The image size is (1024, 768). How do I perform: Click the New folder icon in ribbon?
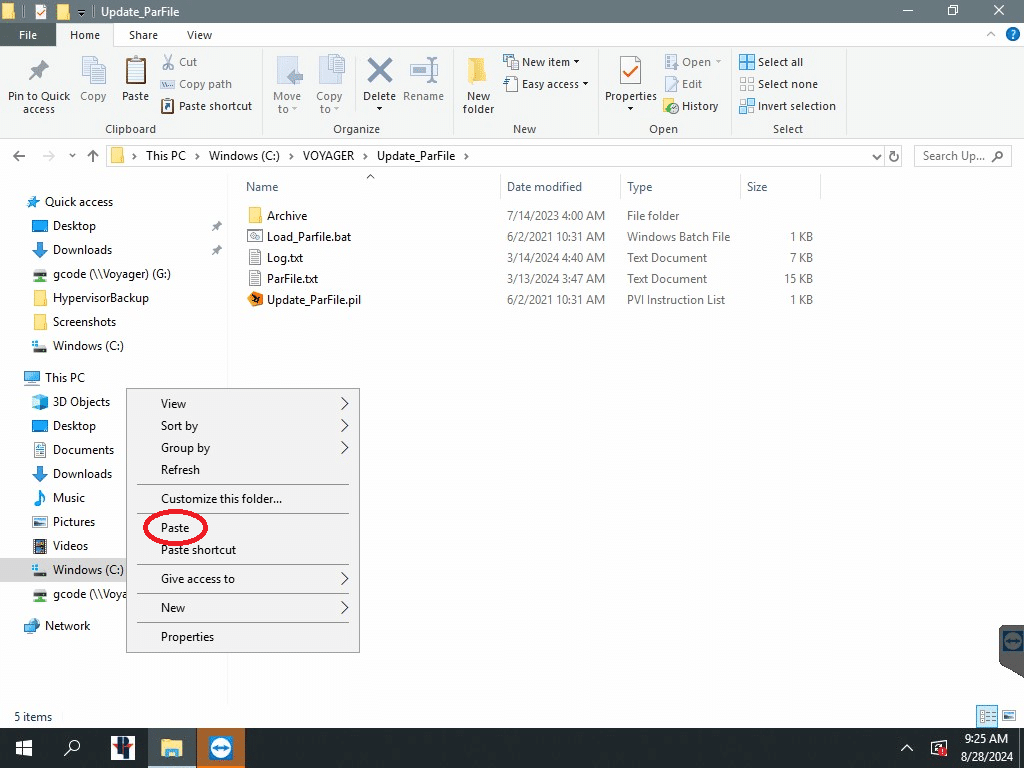coord(478,73)
